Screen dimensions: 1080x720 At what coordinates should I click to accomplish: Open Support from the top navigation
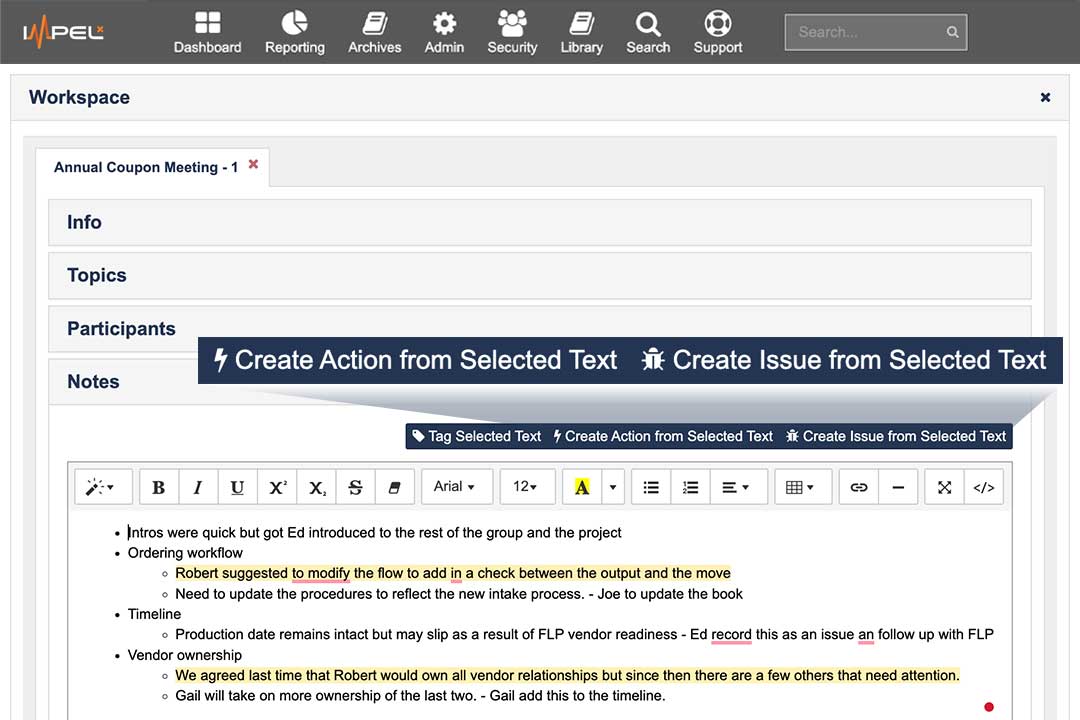tap(718, 32)
